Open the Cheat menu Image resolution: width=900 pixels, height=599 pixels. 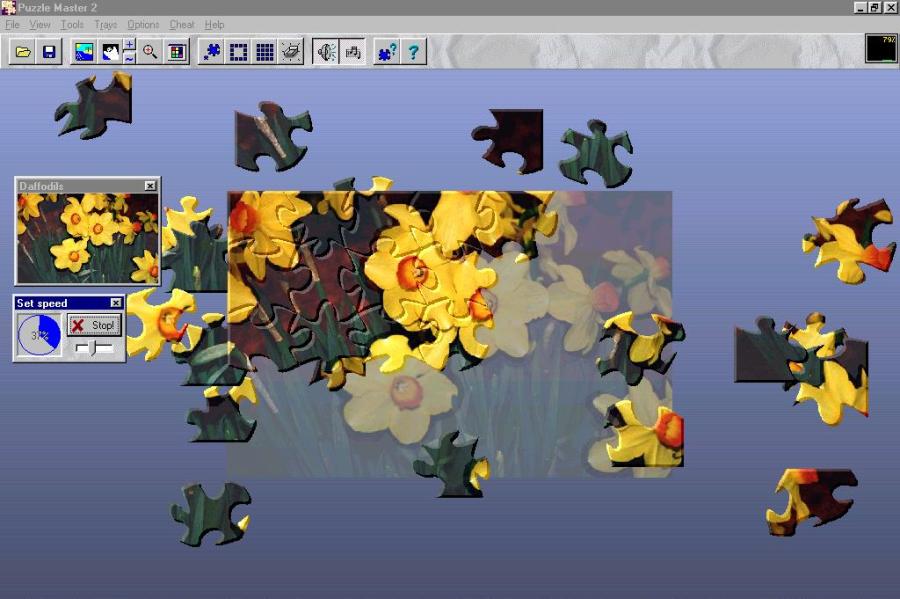(x=182, y=24)
